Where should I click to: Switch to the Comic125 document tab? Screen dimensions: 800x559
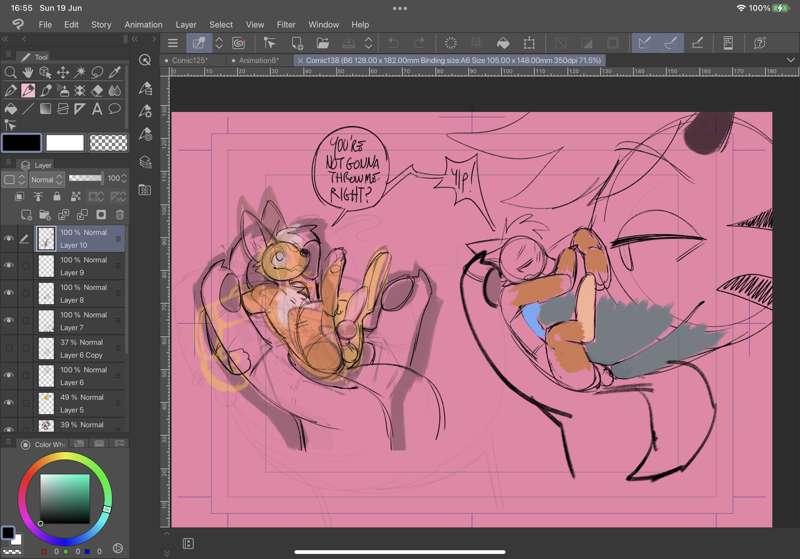(189, 60)
